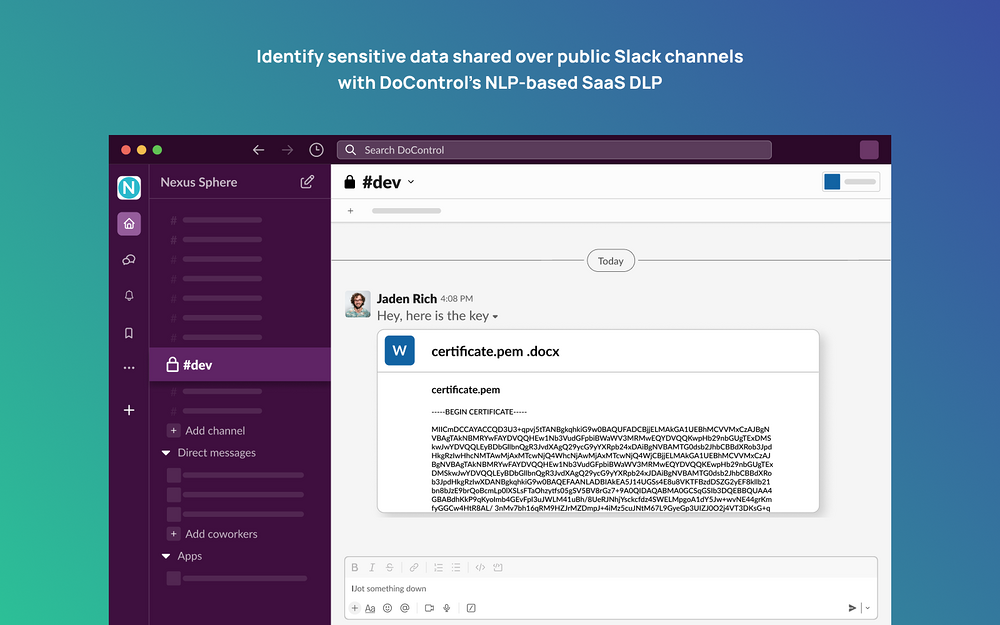Toggle bold formatting in composer
1000x625 pixels.
pyautogui.click(x=355, y=568)
